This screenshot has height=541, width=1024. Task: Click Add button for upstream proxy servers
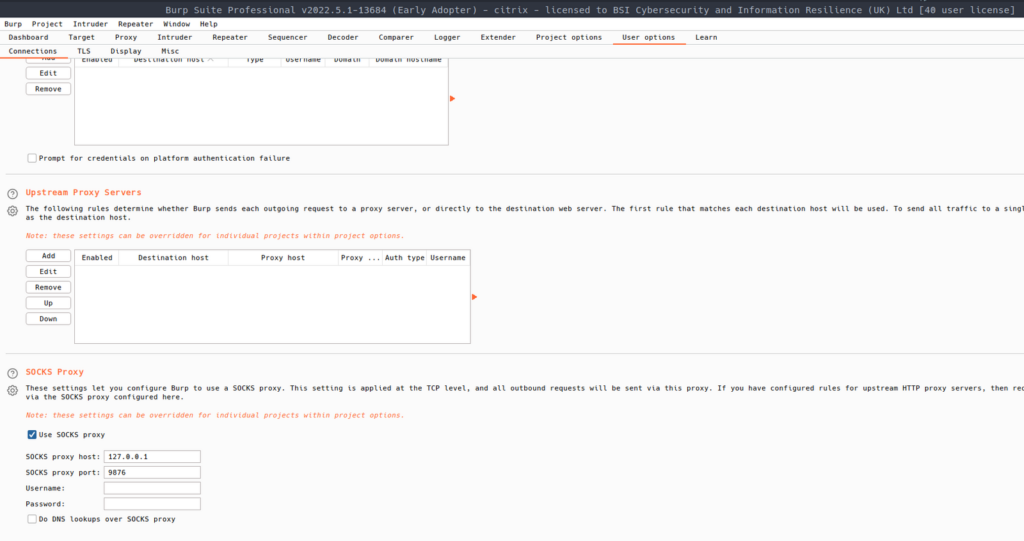pyautogui.click(x=48, y=255)
